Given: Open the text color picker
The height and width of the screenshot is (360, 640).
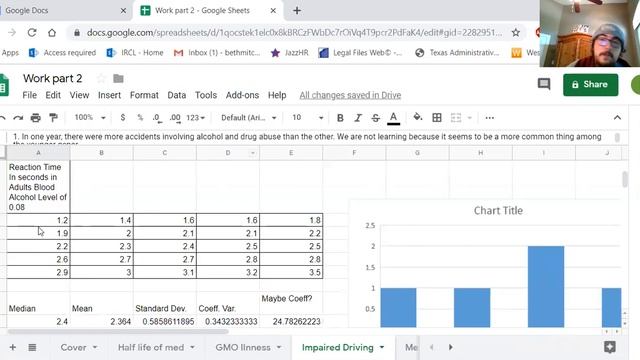Looking at the screenshot, I should click(393, 118).
